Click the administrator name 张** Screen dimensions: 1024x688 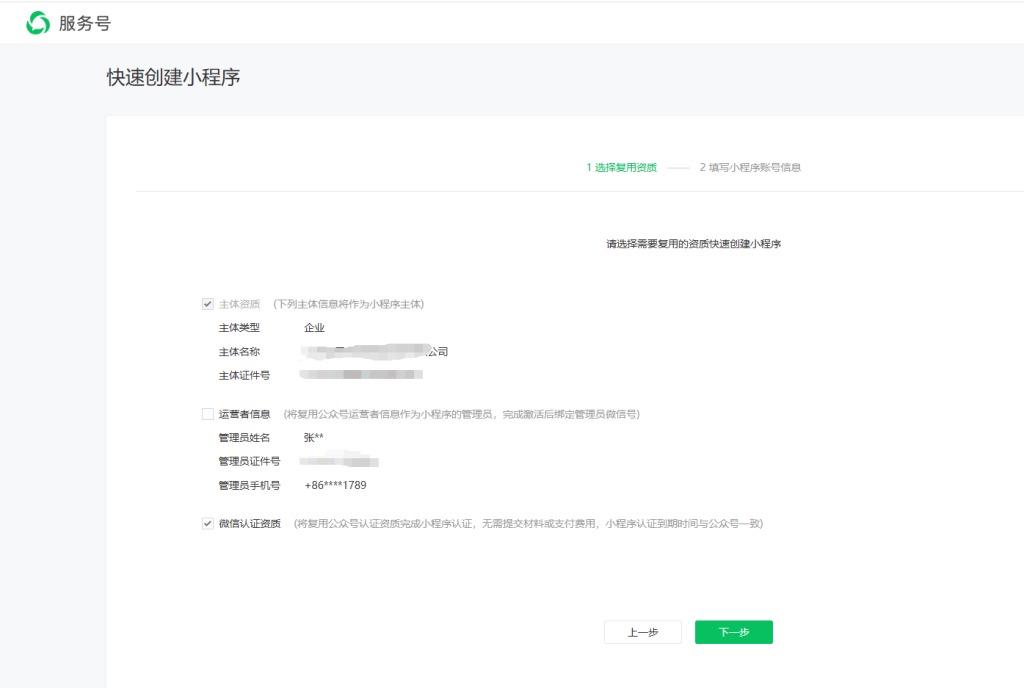coord(314,438)
